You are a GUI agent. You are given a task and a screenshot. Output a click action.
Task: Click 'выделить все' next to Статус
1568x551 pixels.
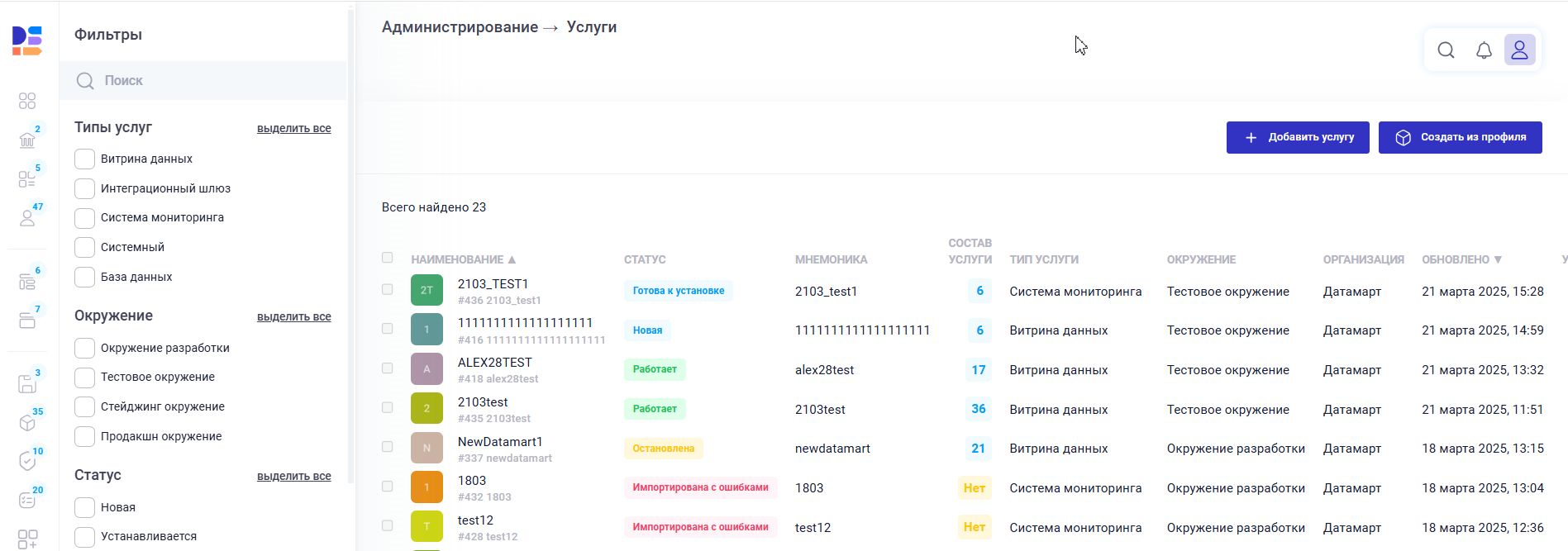click(293, 477)
